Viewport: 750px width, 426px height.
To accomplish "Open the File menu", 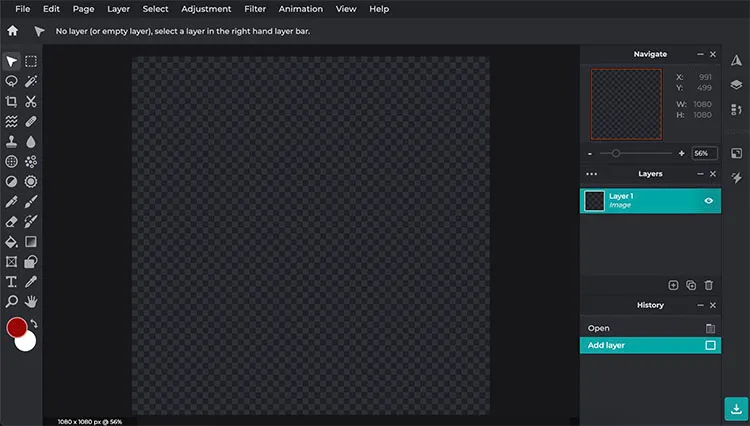I will tap(22, 9).
